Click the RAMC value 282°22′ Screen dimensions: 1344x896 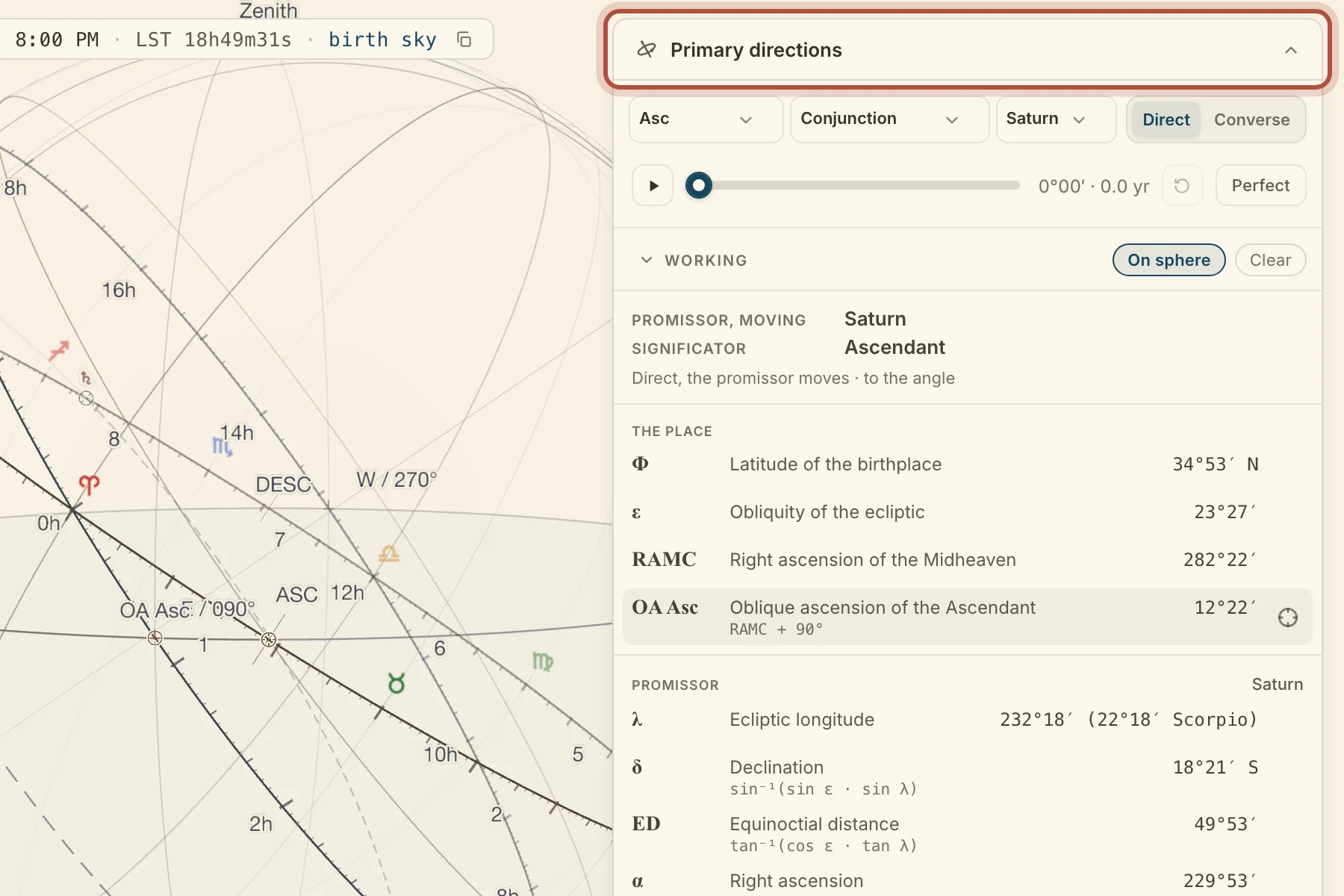(x=1220, y=560)
